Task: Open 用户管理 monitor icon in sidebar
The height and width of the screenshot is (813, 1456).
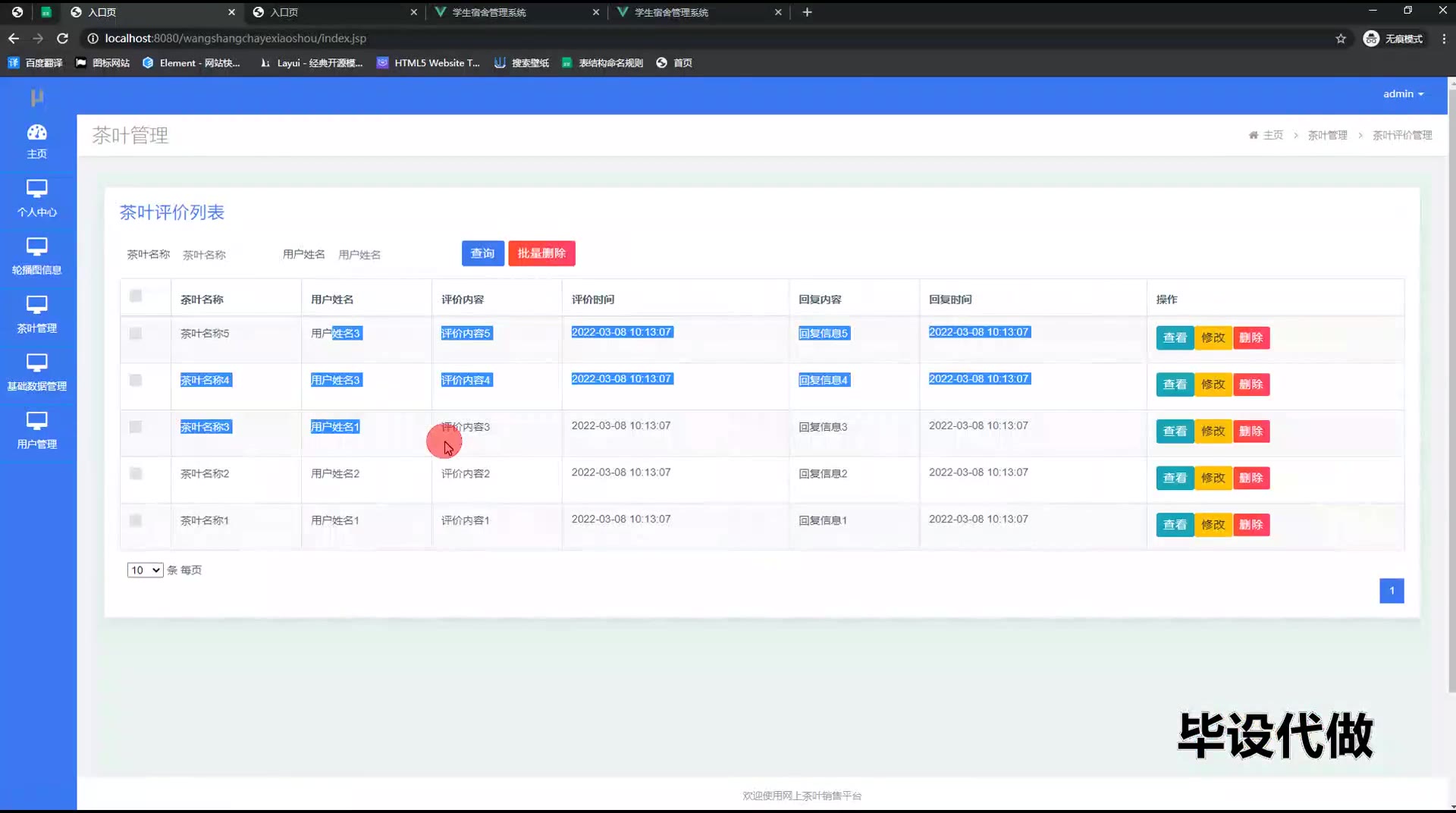Action: click(x=36, y=420)
